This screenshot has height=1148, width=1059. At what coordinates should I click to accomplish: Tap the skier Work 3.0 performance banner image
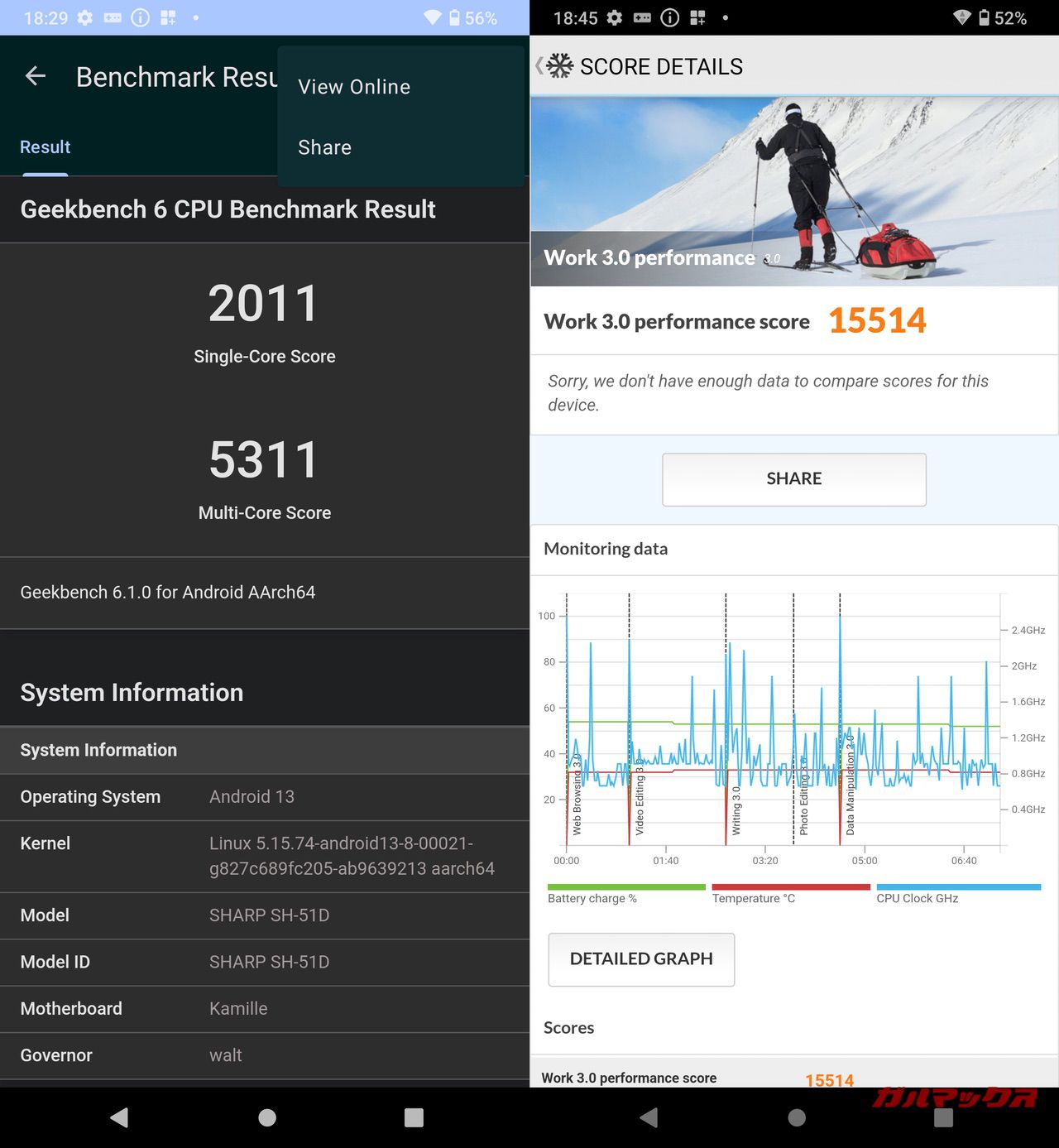[794, 190]
